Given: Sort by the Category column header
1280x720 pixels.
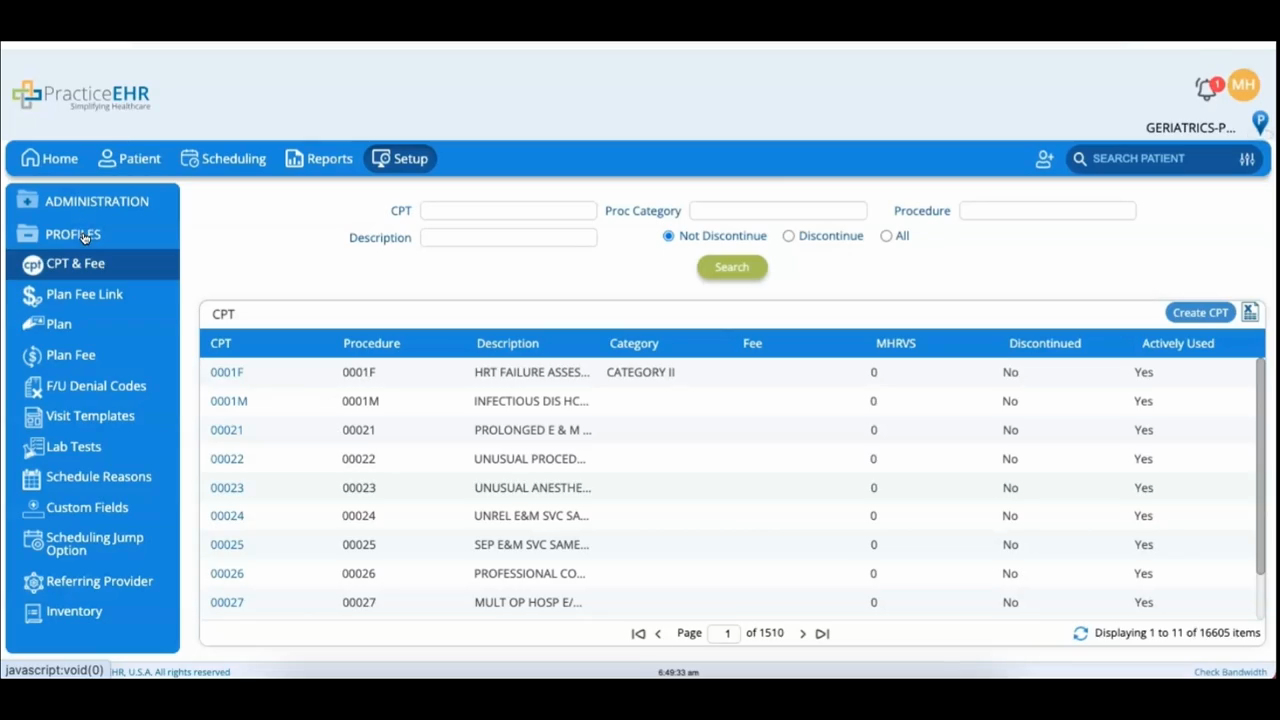Looking at the screenshot, I should (634, 343).
